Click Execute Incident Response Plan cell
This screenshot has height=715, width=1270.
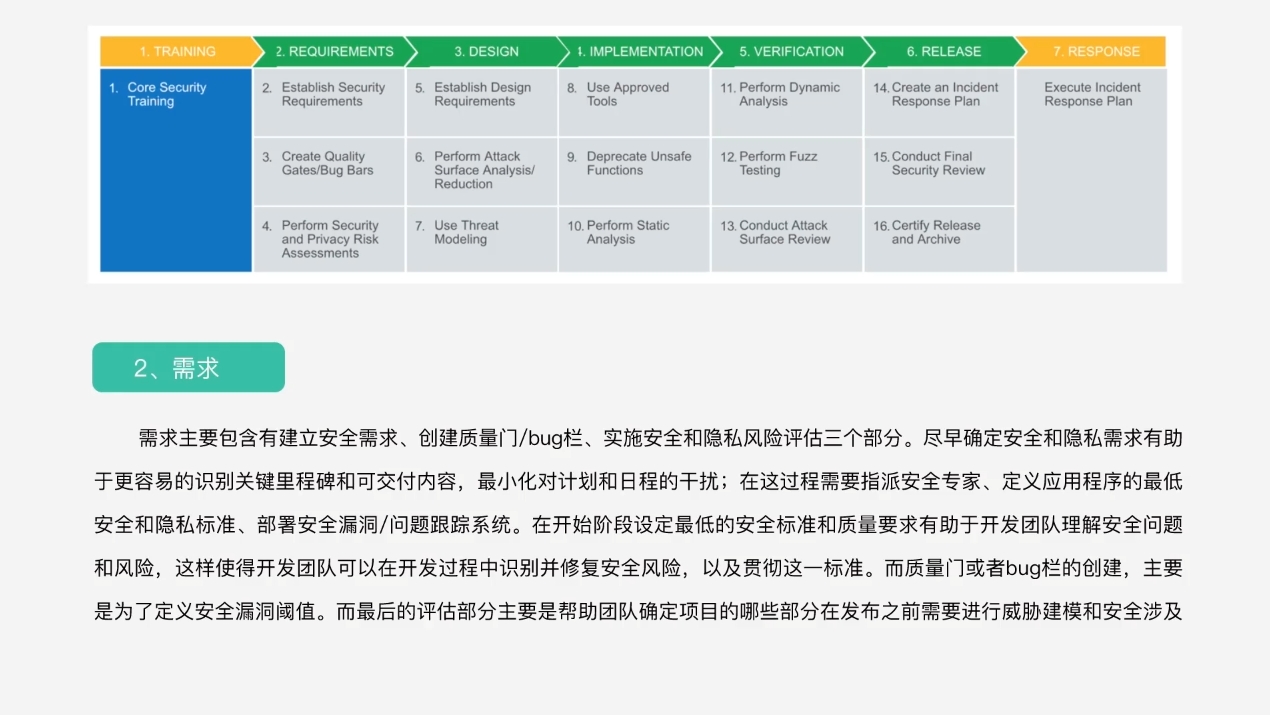tap(1092, 170)
